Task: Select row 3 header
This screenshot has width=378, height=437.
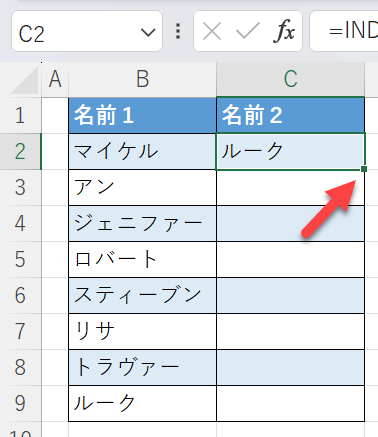Action: coord(20,188)
